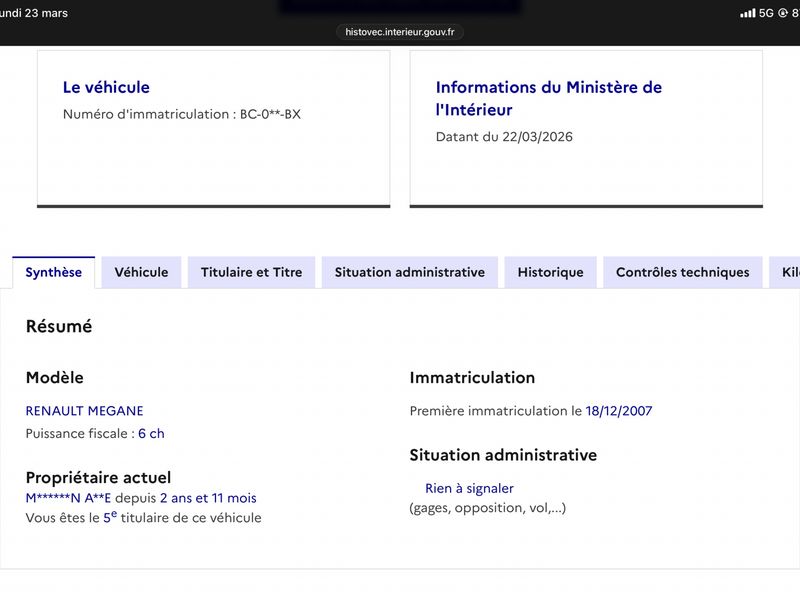The width and height of the screenshot is (800, 600).
Task: Click the Rien à signaler status
Action: [469, 488]
